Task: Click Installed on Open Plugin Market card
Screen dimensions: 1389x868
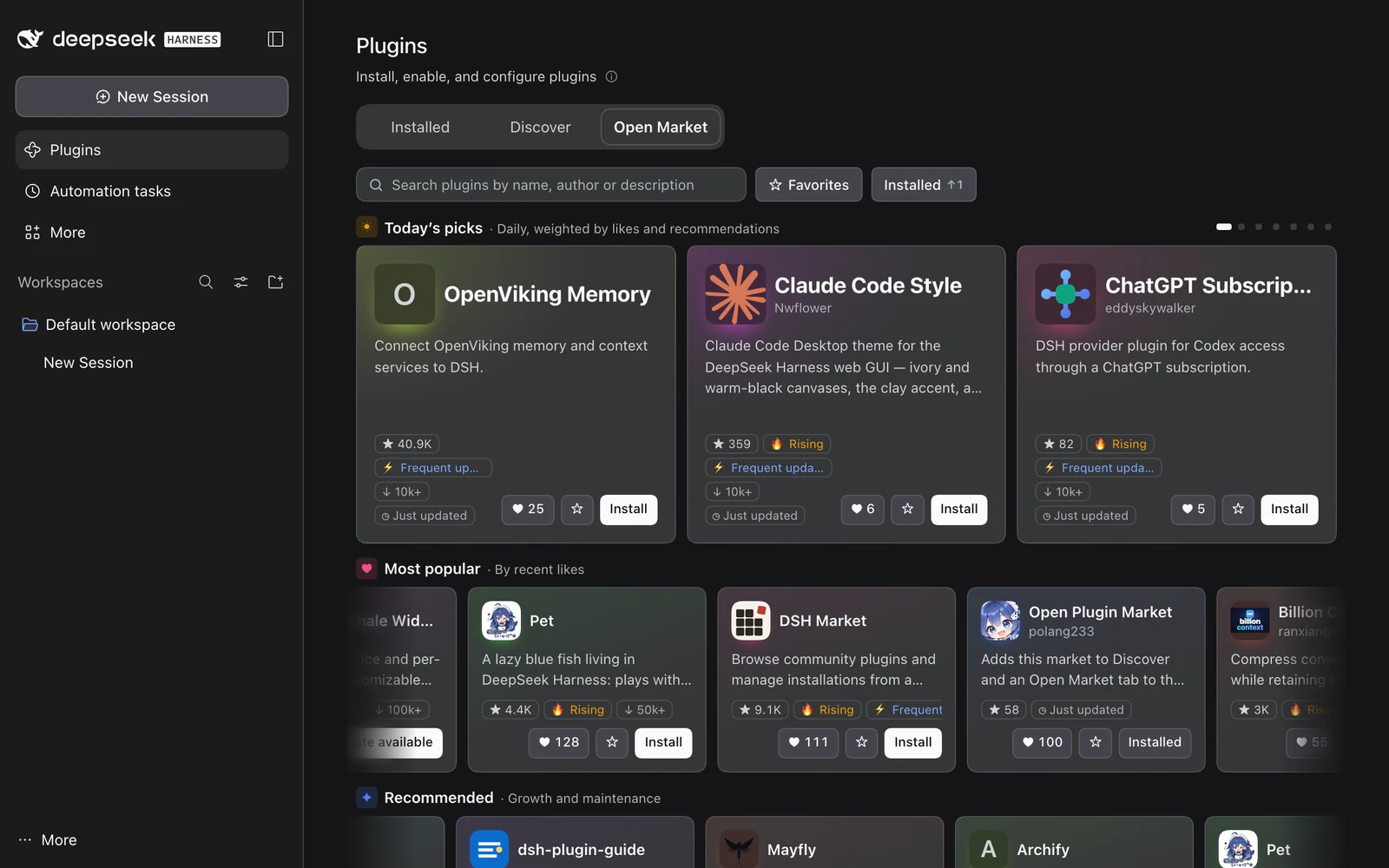Action: click(1155, 742)
